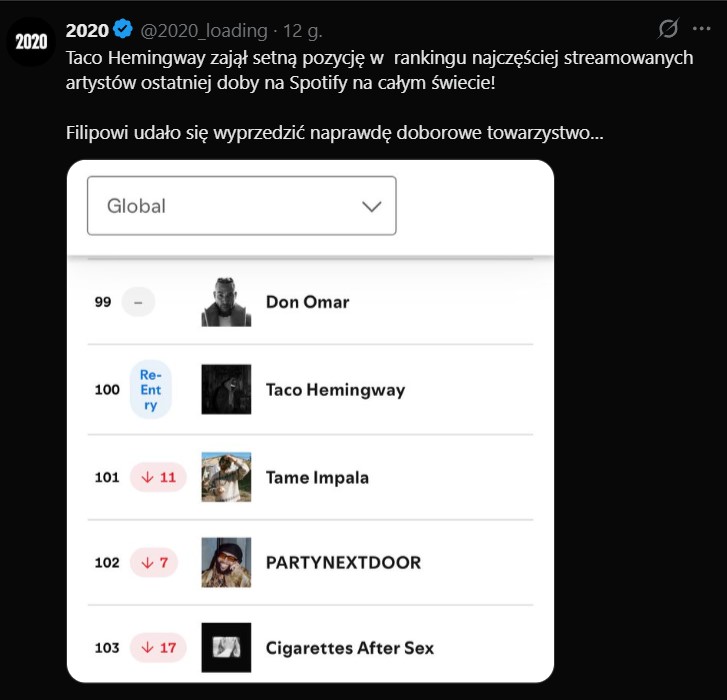The height and width of the screenshot is (700, 727).
Task: Click PARTYNEXTDOOR artist thumbnail
Action: click(x=226, y=562)
